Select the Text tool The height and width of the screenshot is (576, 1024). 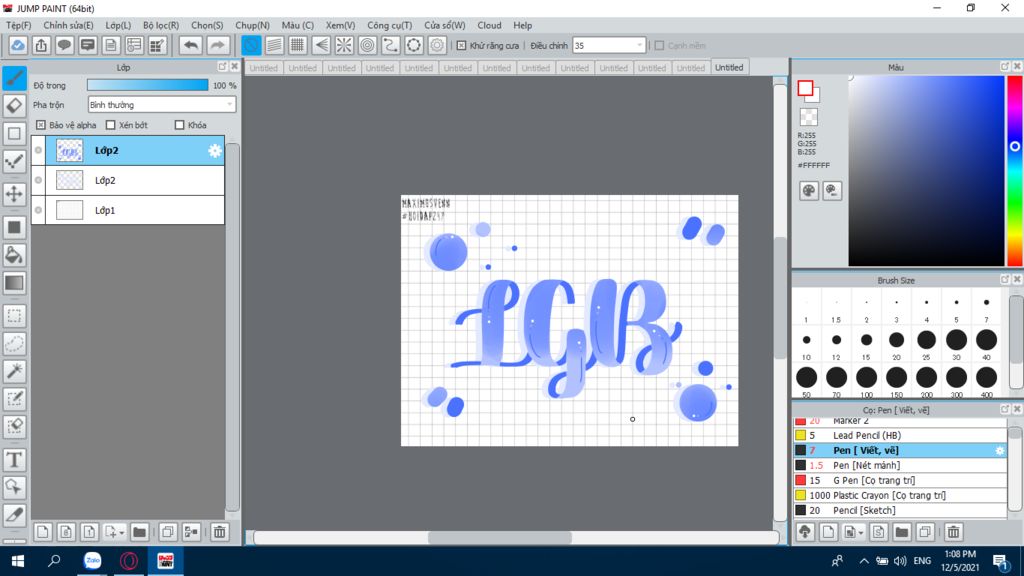[14, 460]
